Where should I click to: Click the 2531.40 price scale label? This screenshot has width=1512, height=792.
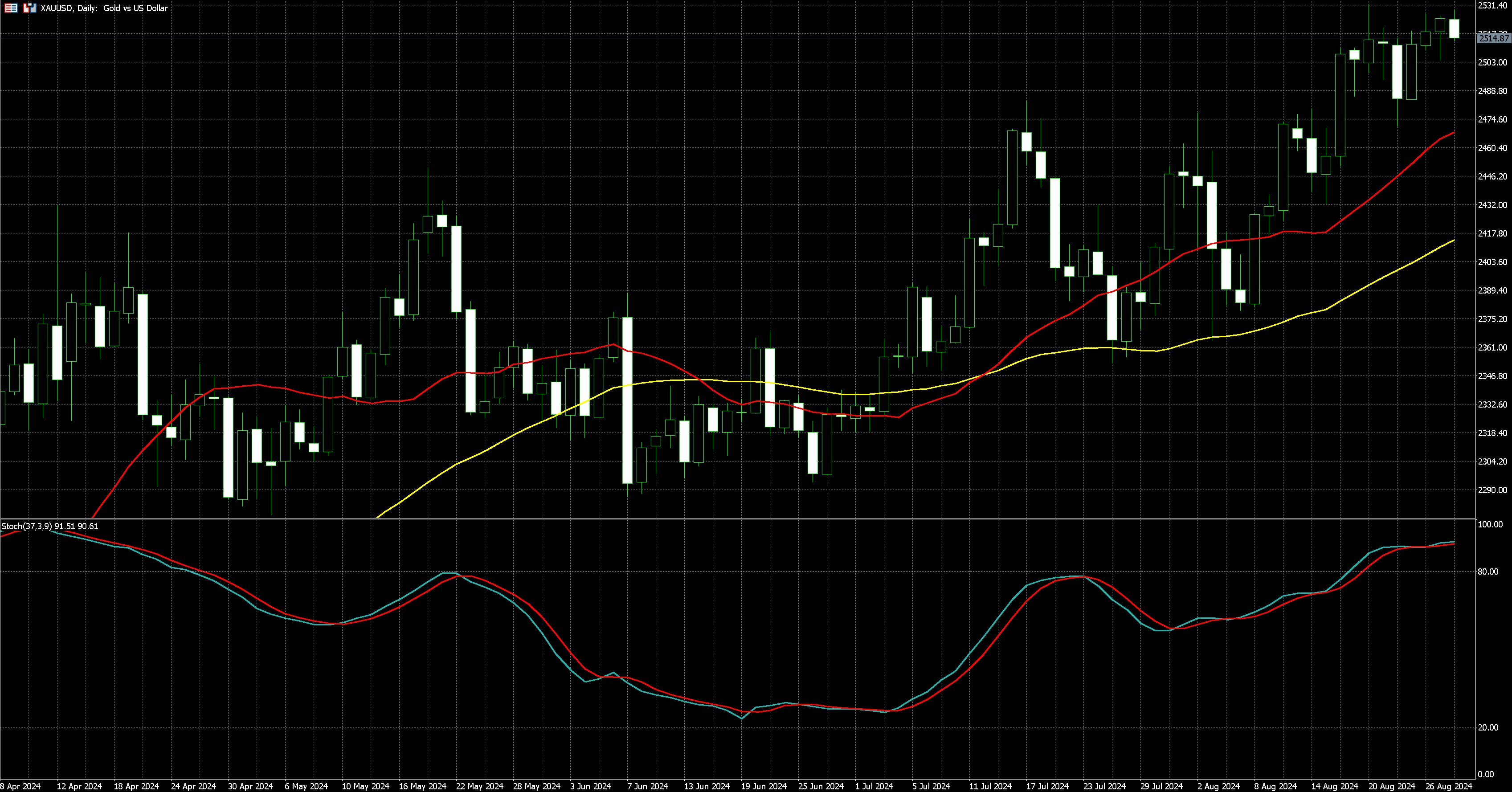(x=1492, y=5)
